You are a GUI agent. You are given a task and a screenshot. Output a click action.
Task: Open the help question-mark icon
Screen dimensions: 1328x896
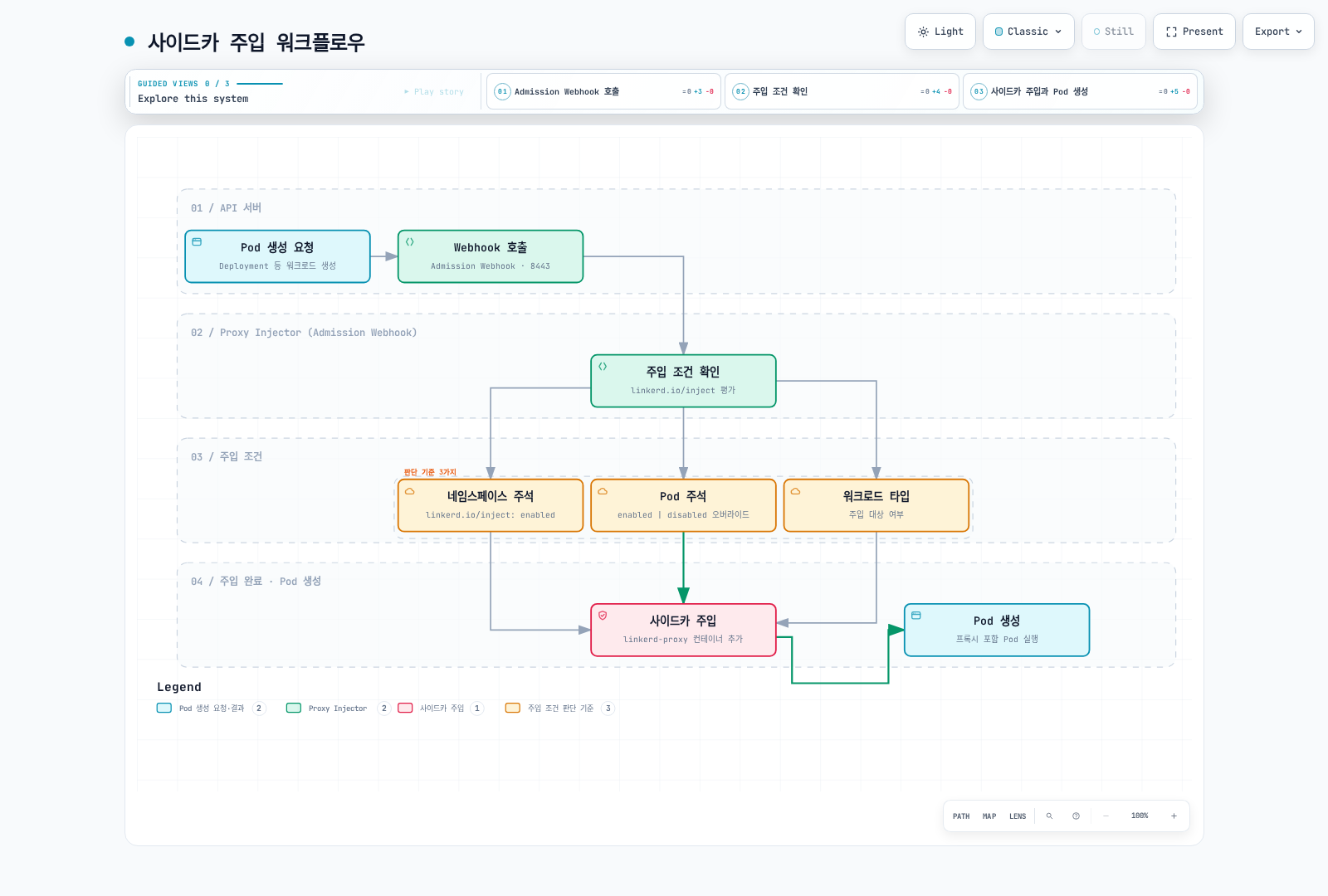tap(1076, 816)
